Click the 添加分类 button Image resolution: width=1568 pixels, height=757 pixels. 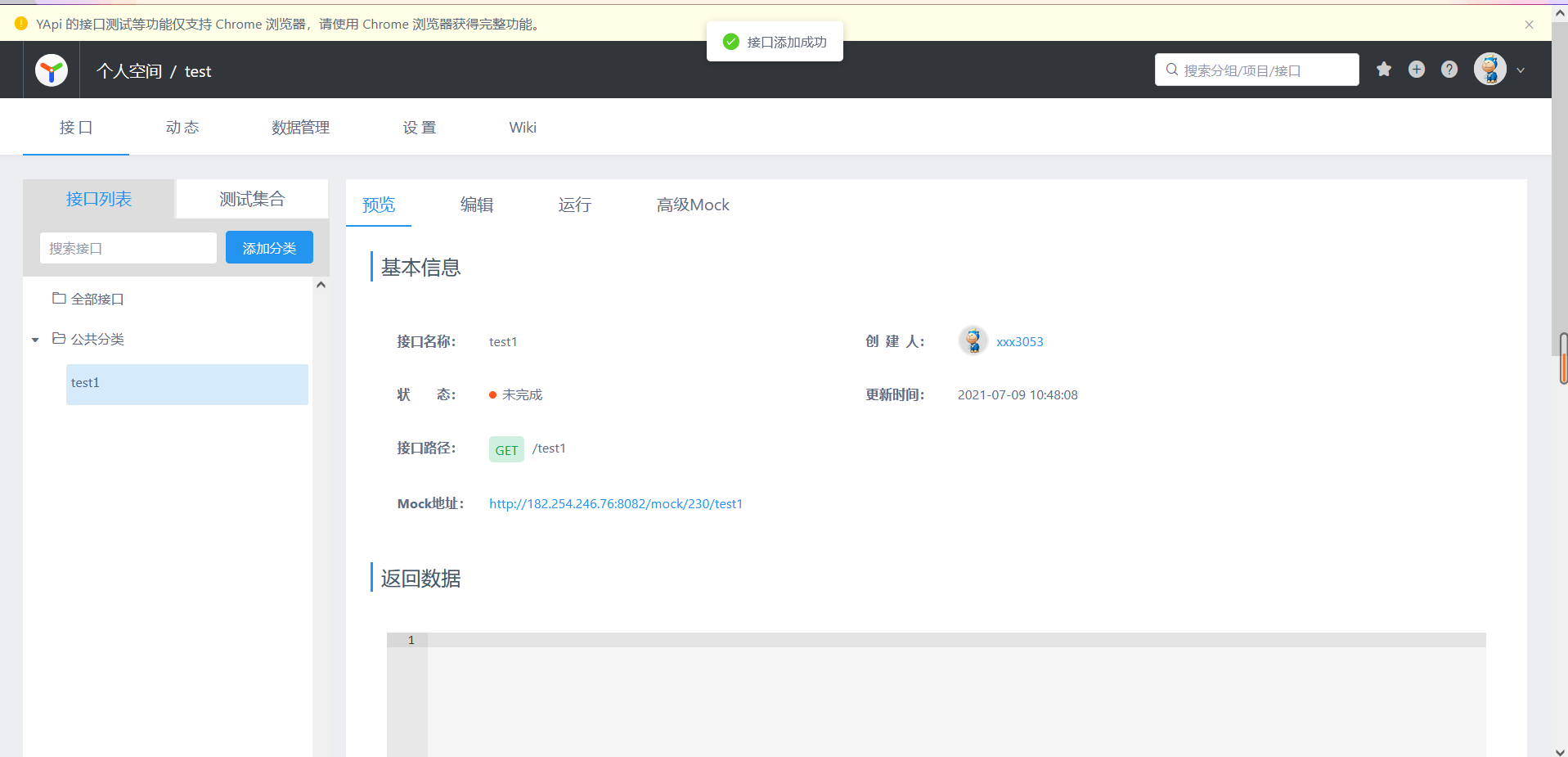tap(269, 247)
